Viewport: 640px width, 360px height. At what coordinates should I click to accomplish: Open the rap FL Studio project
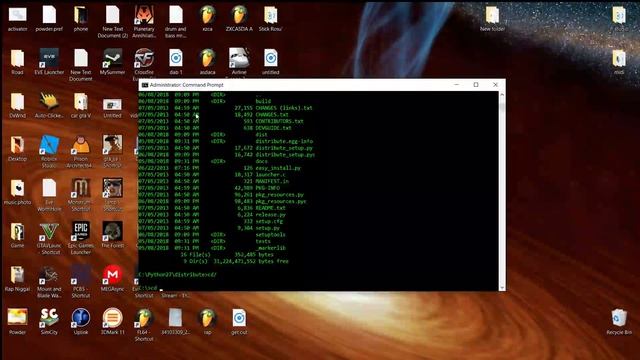click(207, 322)
